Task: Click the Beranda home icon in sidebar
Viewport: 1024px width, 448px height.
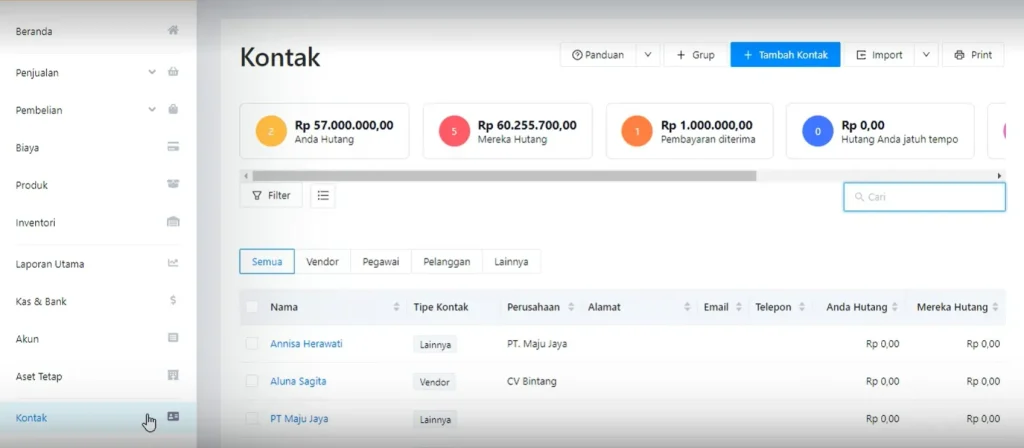Action: point(173,31)
